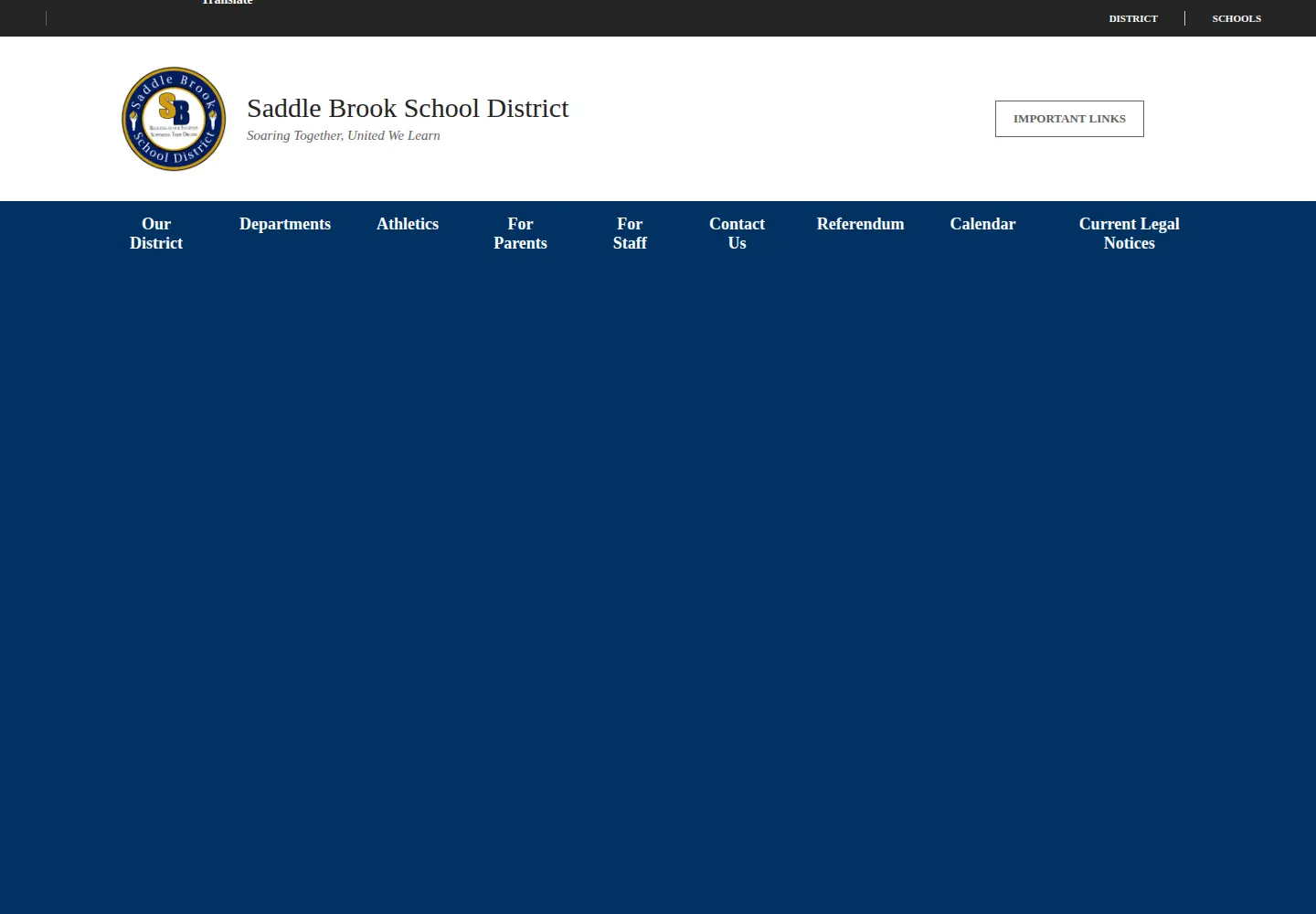Open the Departments menu
The width and height of the screenshot is (1316, 914).
point(285,224)
